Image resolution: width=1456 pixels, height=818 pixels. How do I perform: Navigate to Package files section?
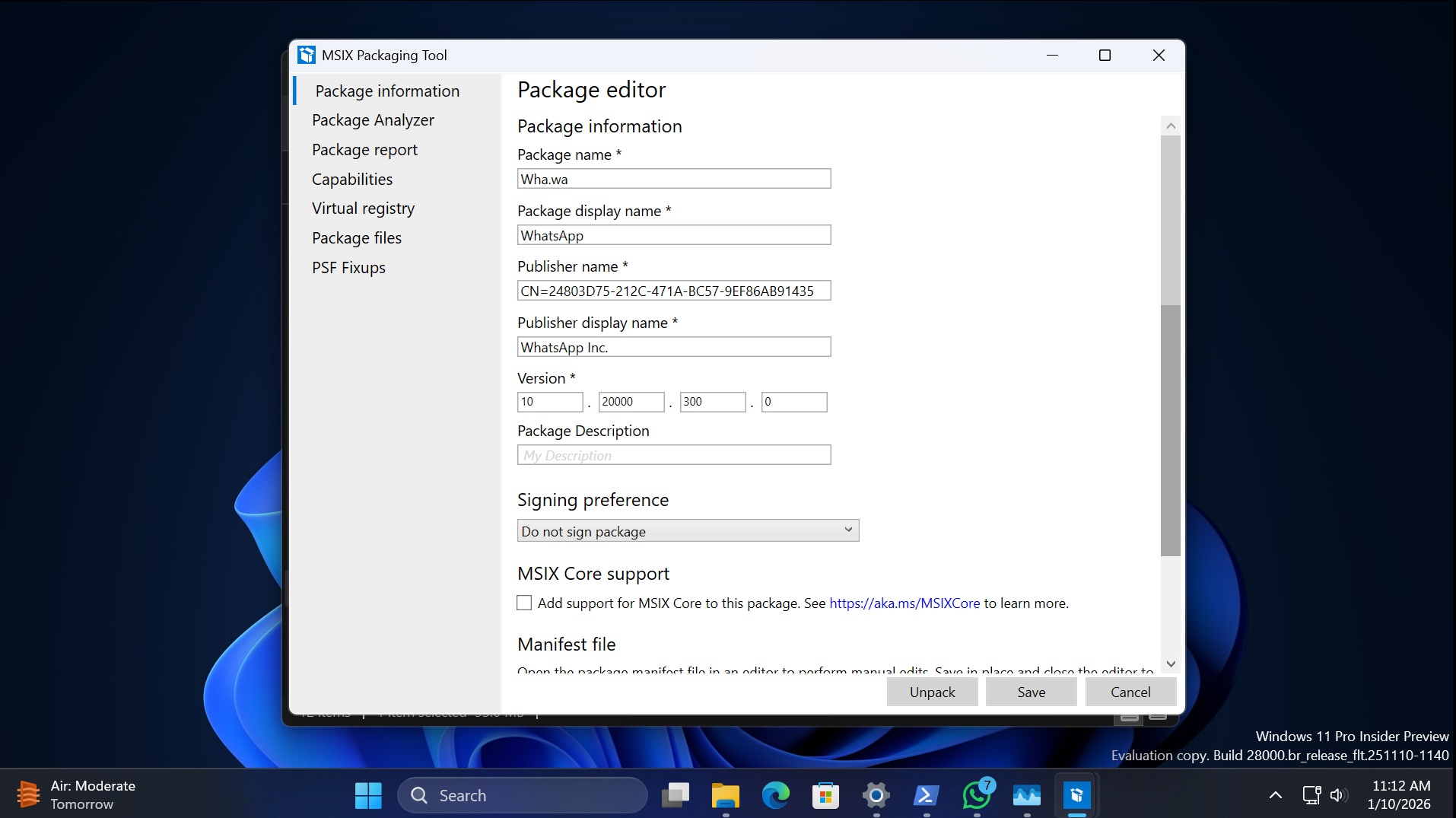(357, 238)
